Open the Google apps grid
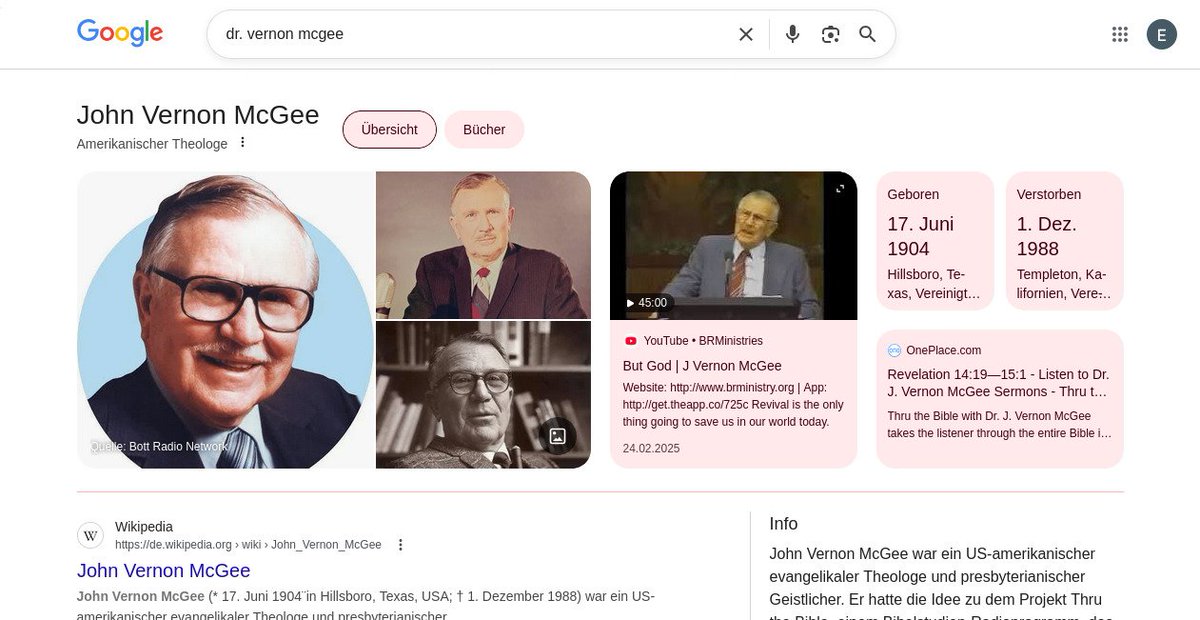Screen dimensions: 1200x620 (x=1120, y=34)
